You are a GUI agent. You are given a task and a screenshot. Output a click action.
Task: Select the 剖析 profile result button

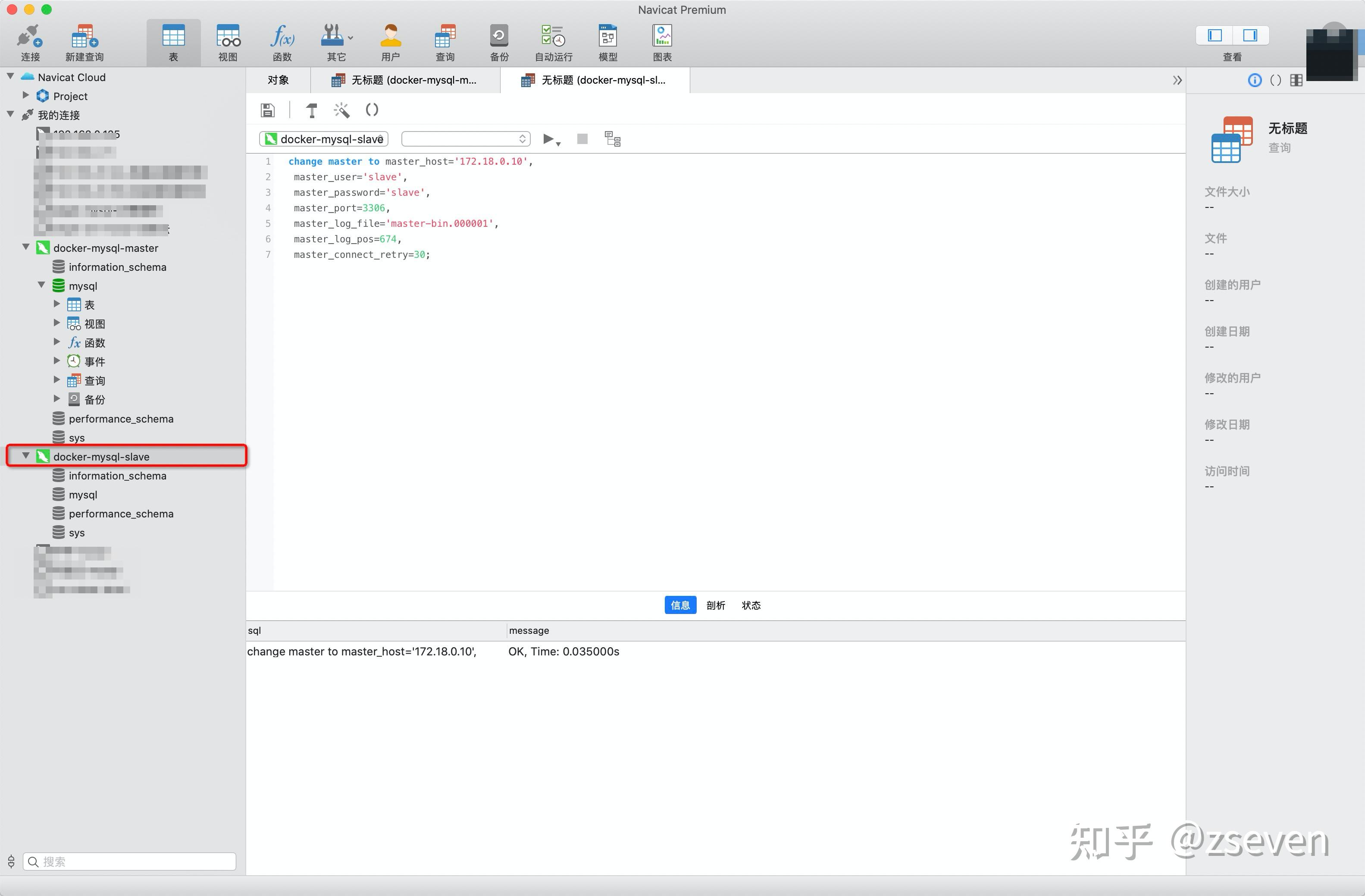click(715, 605)
